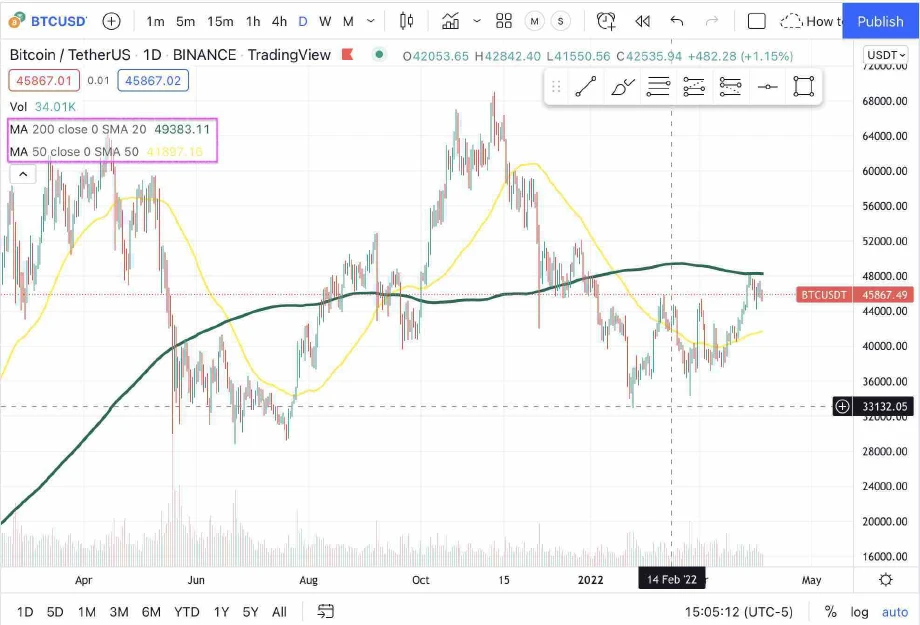
Task: Switch to the YTD range tab
Action: coord(186,611)
